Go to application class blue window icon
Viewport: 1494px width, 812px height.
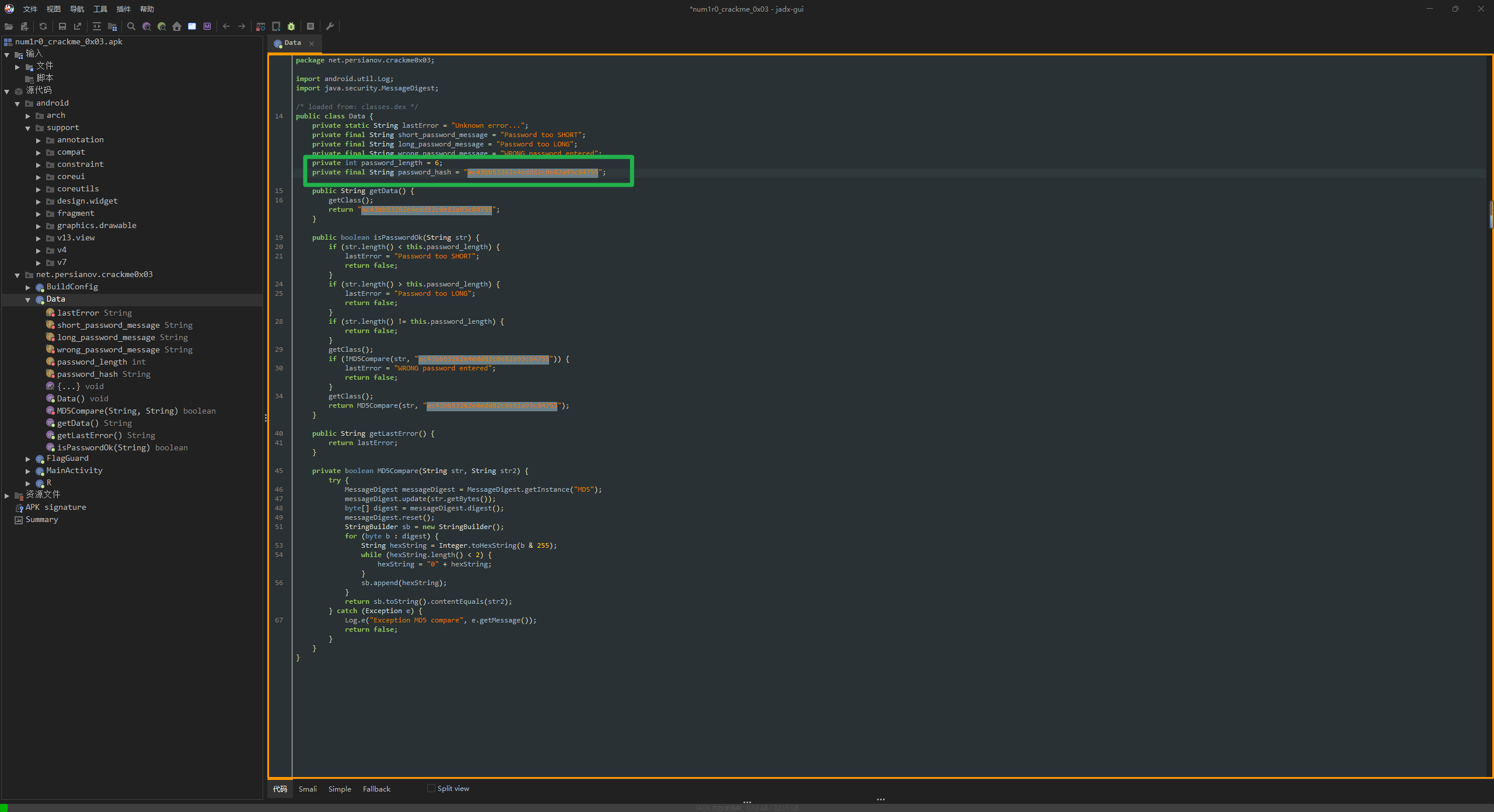pyautogui.click(x=192, y=26)
